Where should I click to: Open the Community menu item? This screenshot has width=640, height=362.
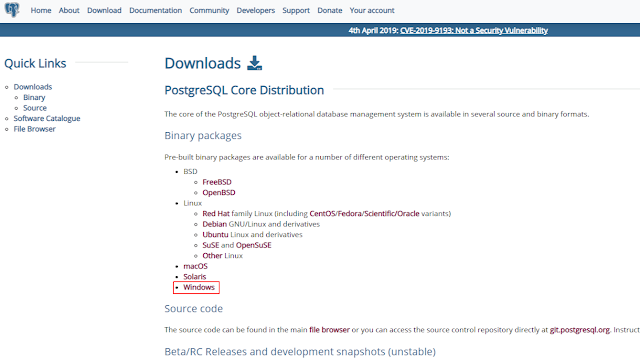(209, 10)
